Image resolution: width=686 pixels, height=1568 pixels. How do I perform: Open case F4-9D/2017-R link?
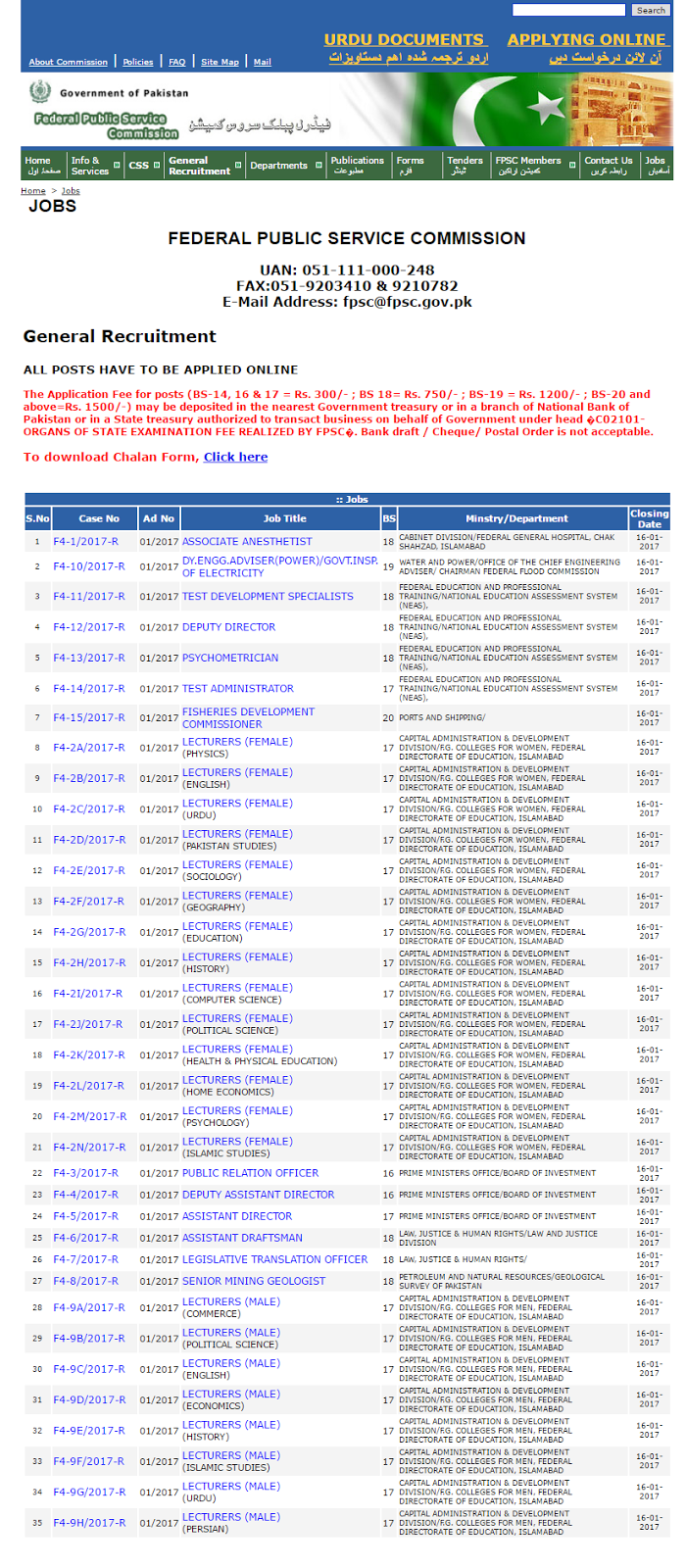89,1400
